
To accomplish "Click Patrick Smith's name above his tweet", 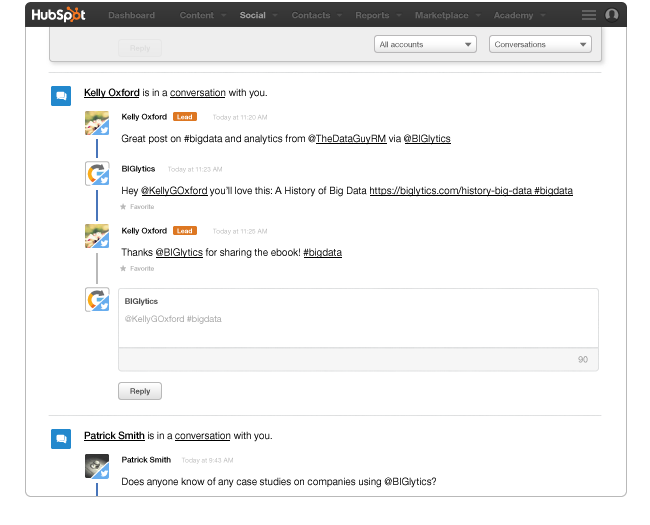I will [x=146, y=459].
